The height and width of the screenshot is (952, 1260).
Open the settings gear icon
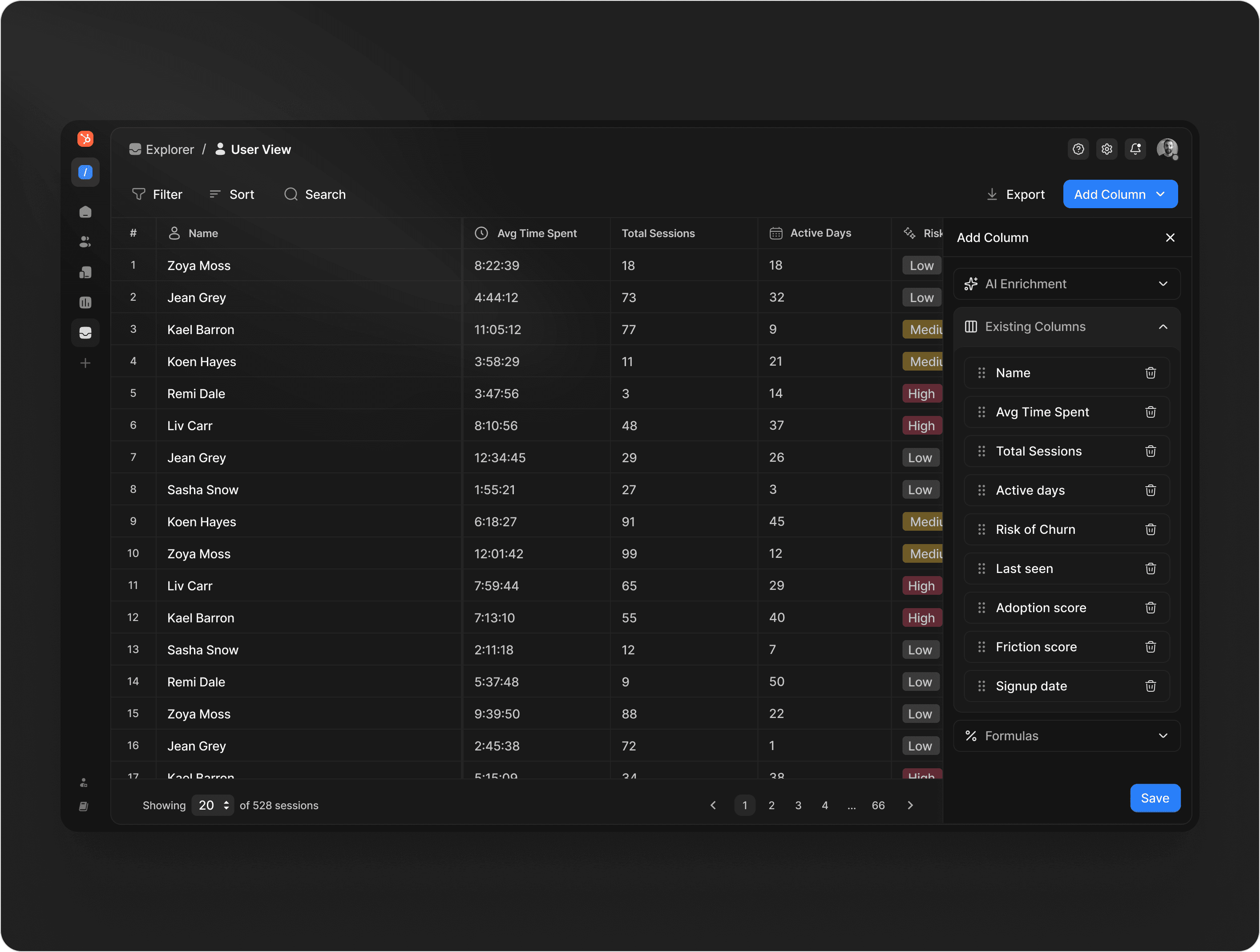(1106, 149)
